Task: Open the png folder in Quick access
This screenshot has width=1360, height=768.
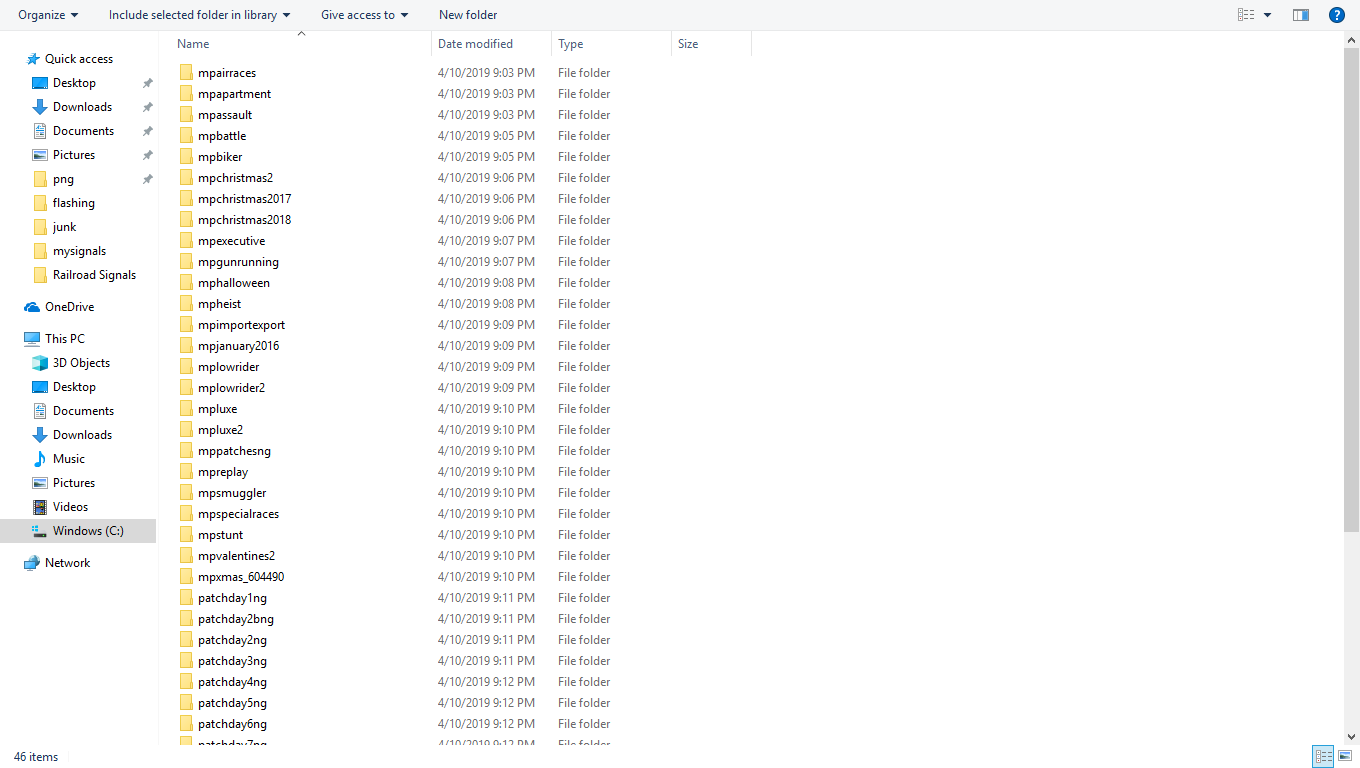Action: point(63,179)
